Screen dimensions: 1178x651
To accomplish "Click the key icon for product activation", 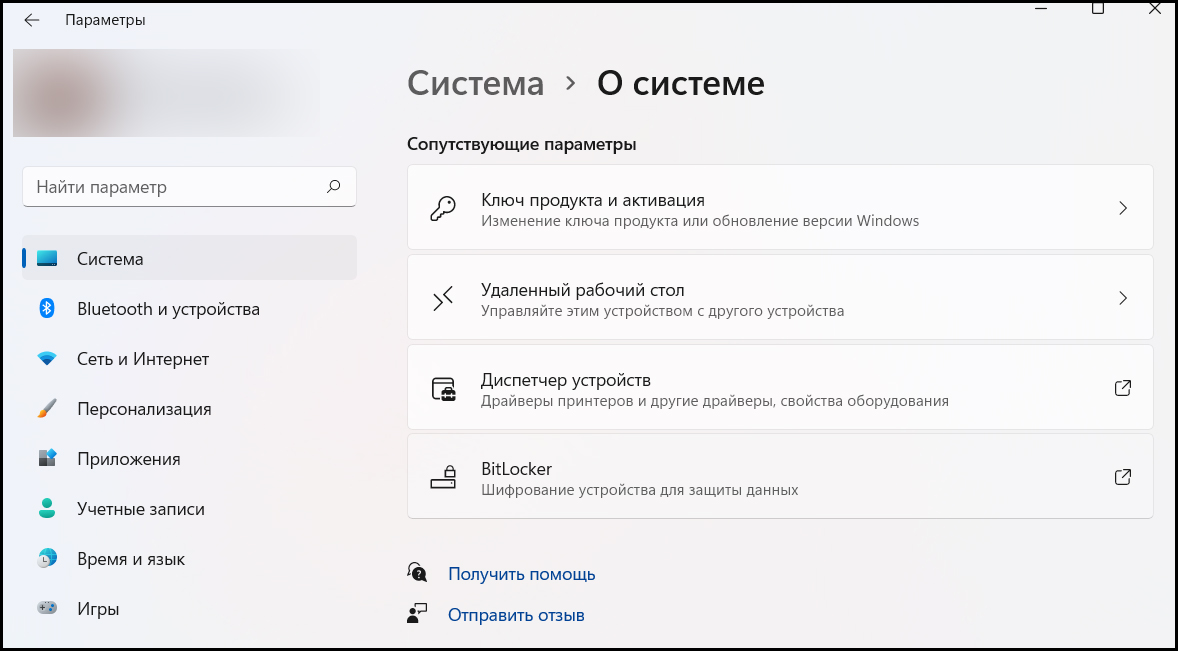I will (443, 208).
